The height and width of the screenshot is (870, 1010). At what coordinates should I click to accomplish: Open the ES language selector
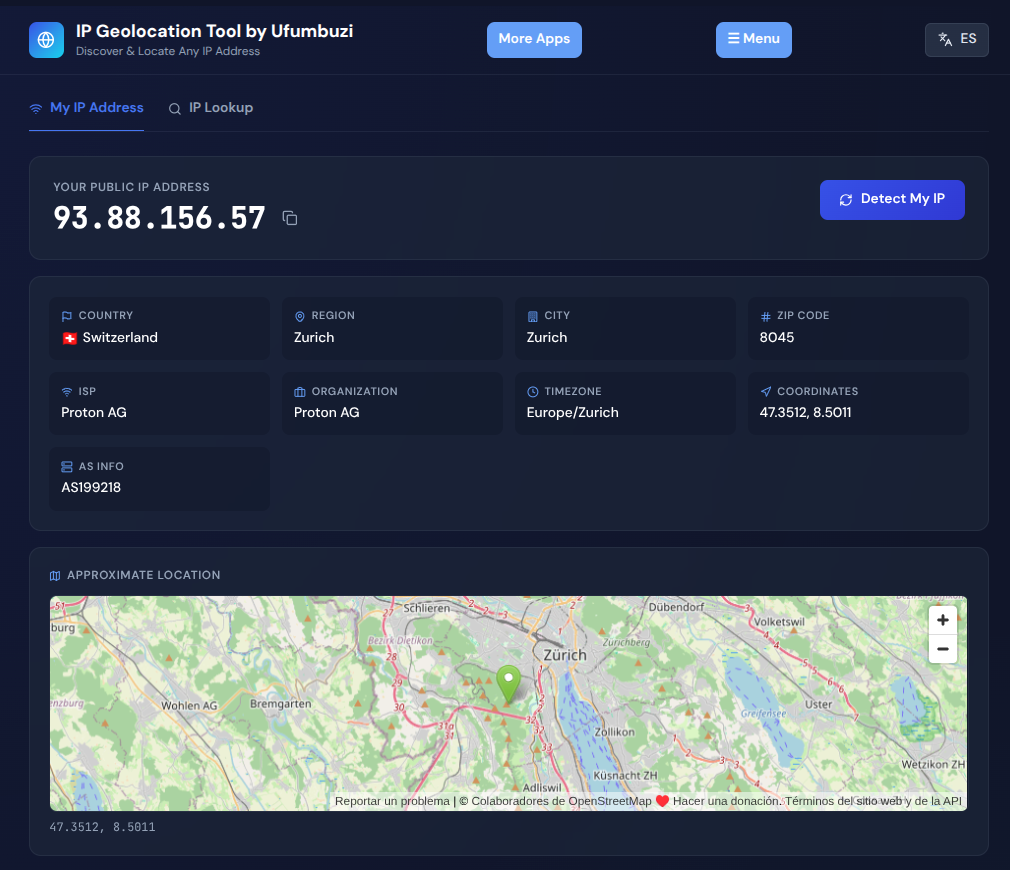point(956,39)
